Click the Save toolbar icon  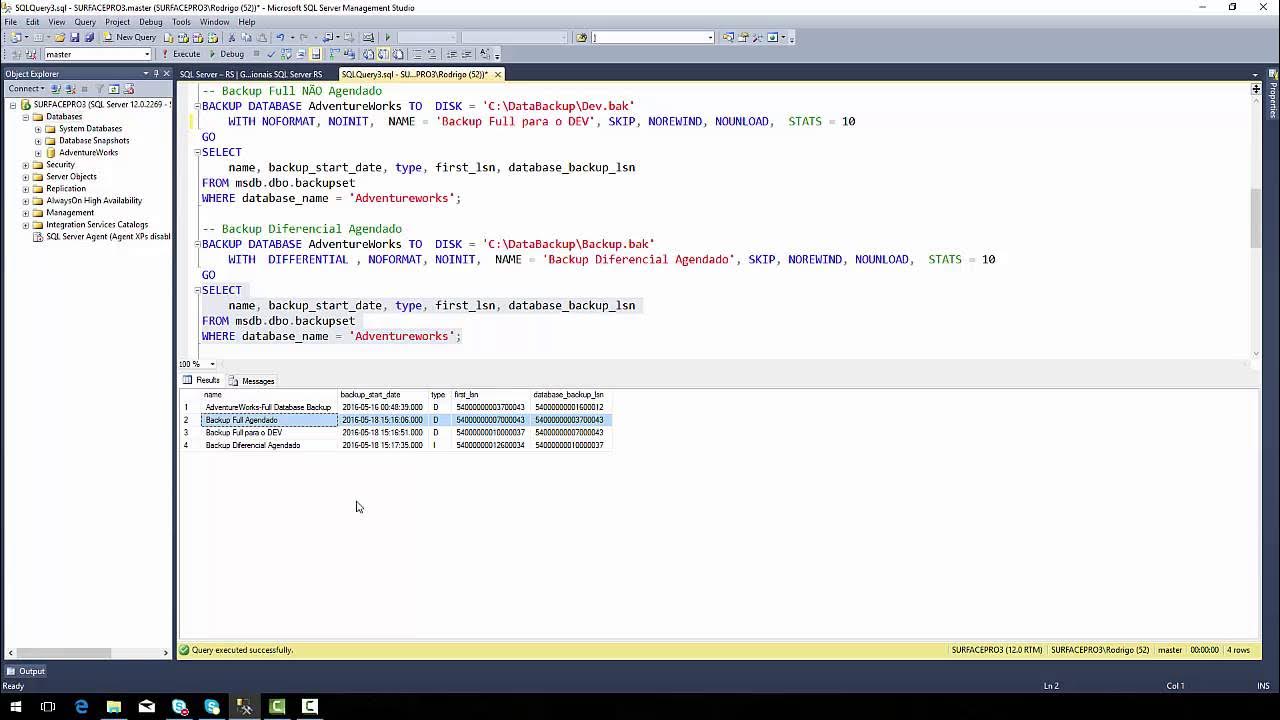(x=75, y=37)
